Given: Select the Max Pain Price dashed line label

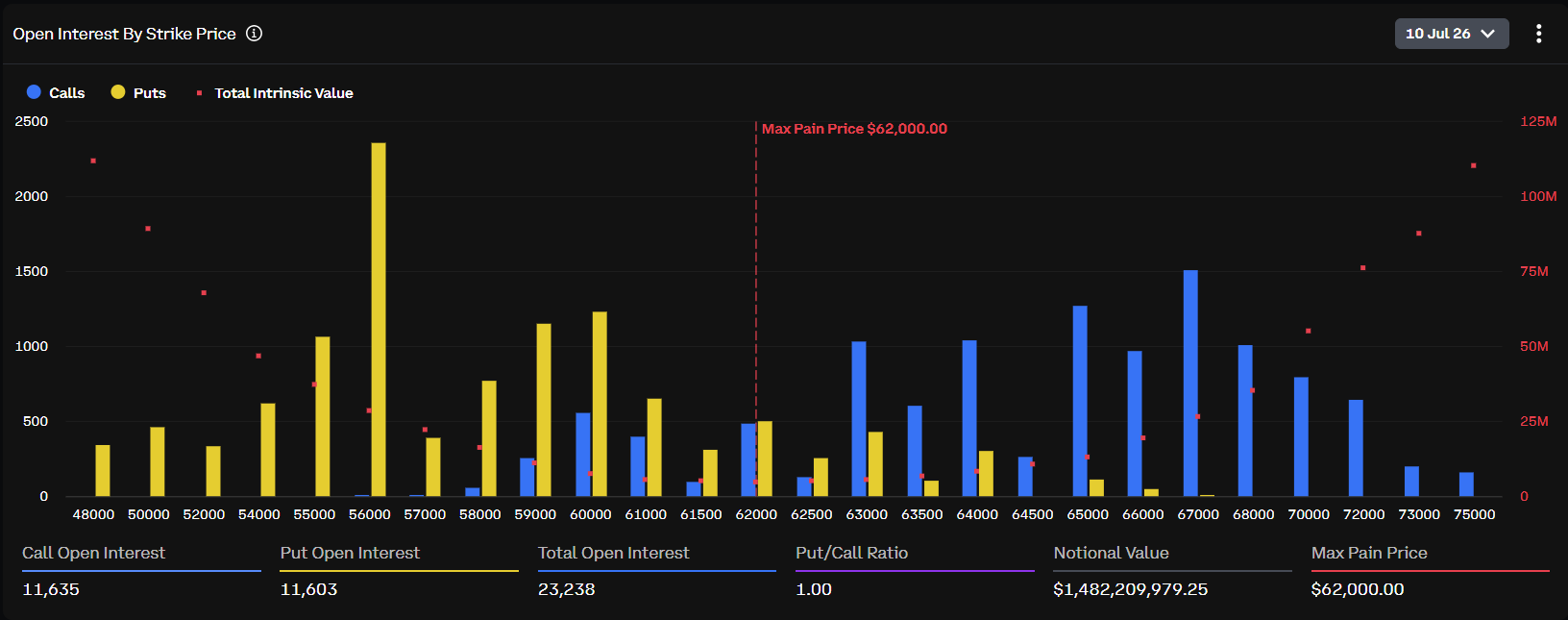Looking at the screenshot, I should click(854, 129).
